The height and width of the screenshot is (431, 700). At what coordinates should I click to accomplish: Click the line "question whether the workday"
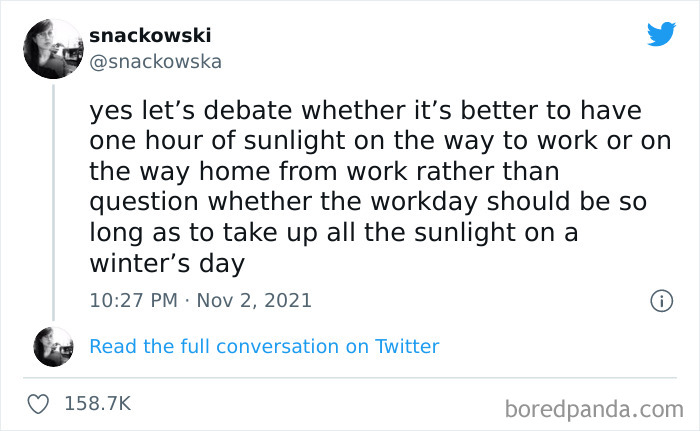368,201
